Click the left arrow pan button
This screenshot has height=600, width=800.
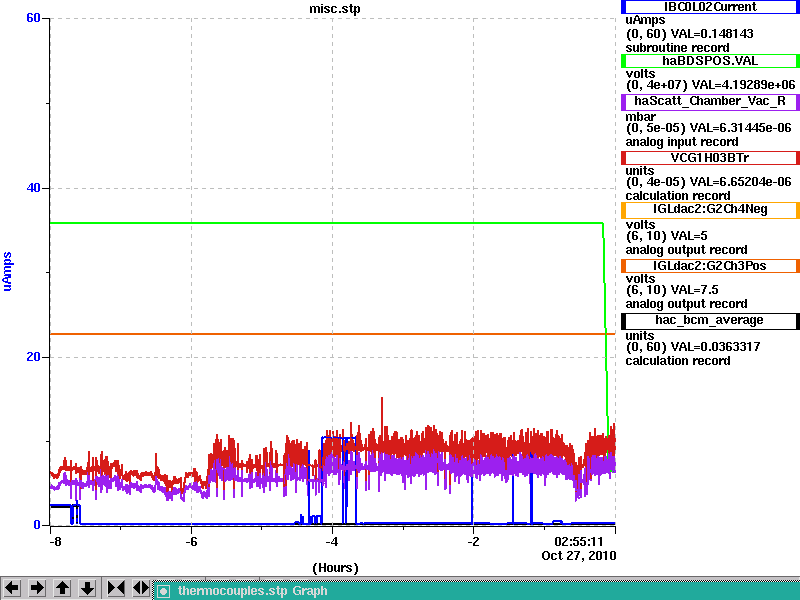pyautogui.click(x=12, y=588)
